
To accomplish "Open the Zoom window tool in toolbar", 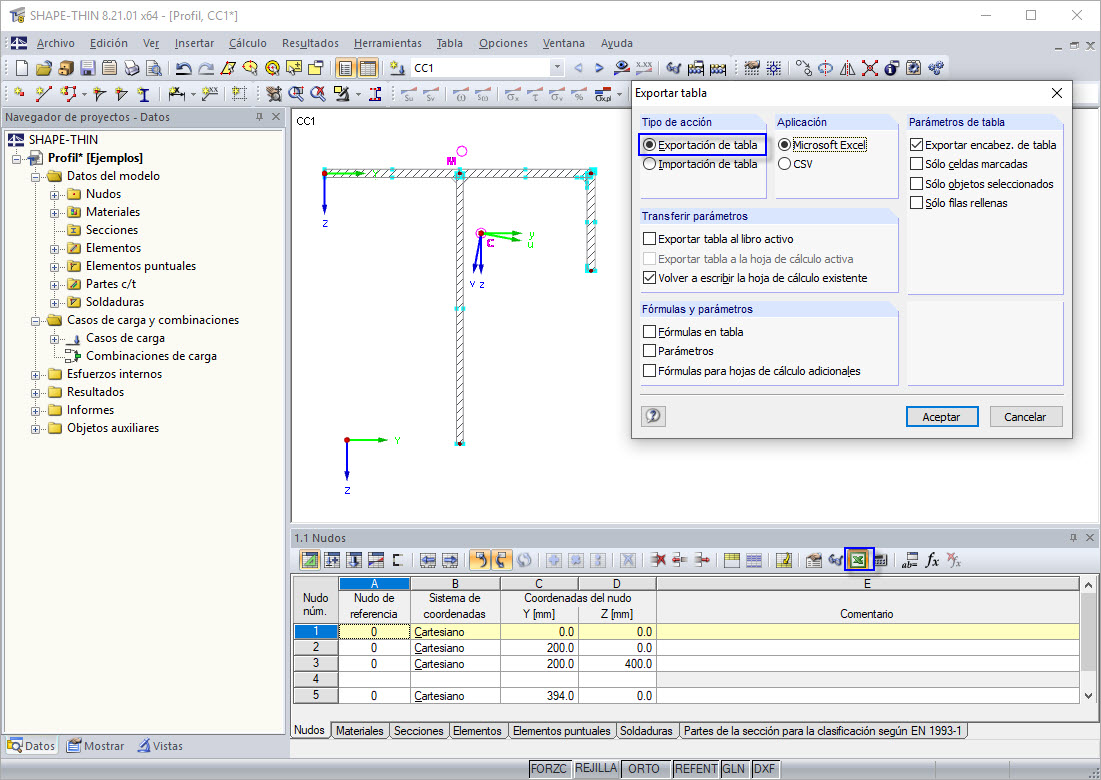I will coord(296,93).
